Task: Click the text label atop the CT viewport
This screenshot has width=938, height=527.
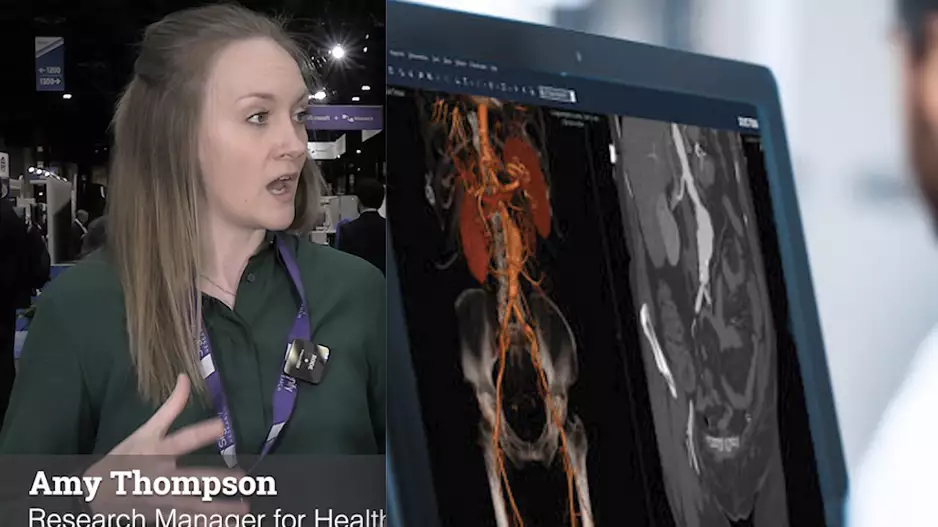Action: 578,117
